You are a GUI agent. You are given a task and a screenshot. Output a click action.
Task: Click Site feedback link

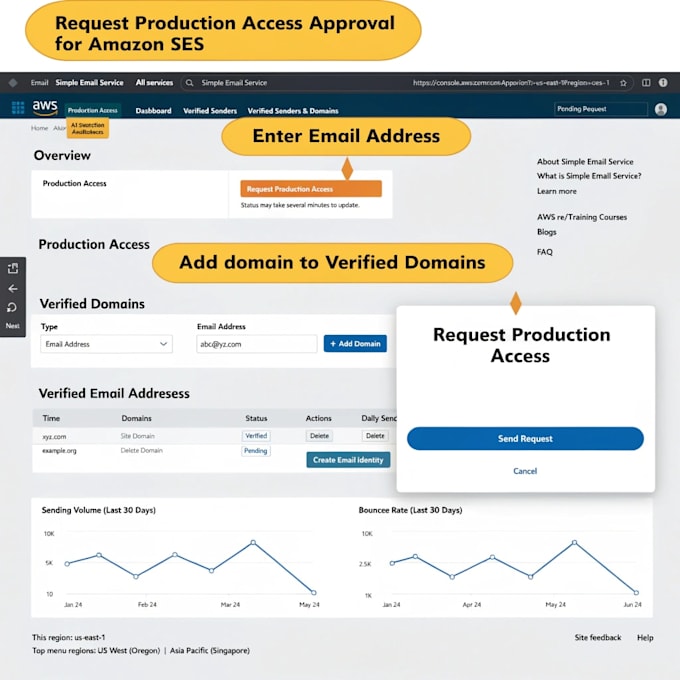pyautogui.click(x=598, y=638)
